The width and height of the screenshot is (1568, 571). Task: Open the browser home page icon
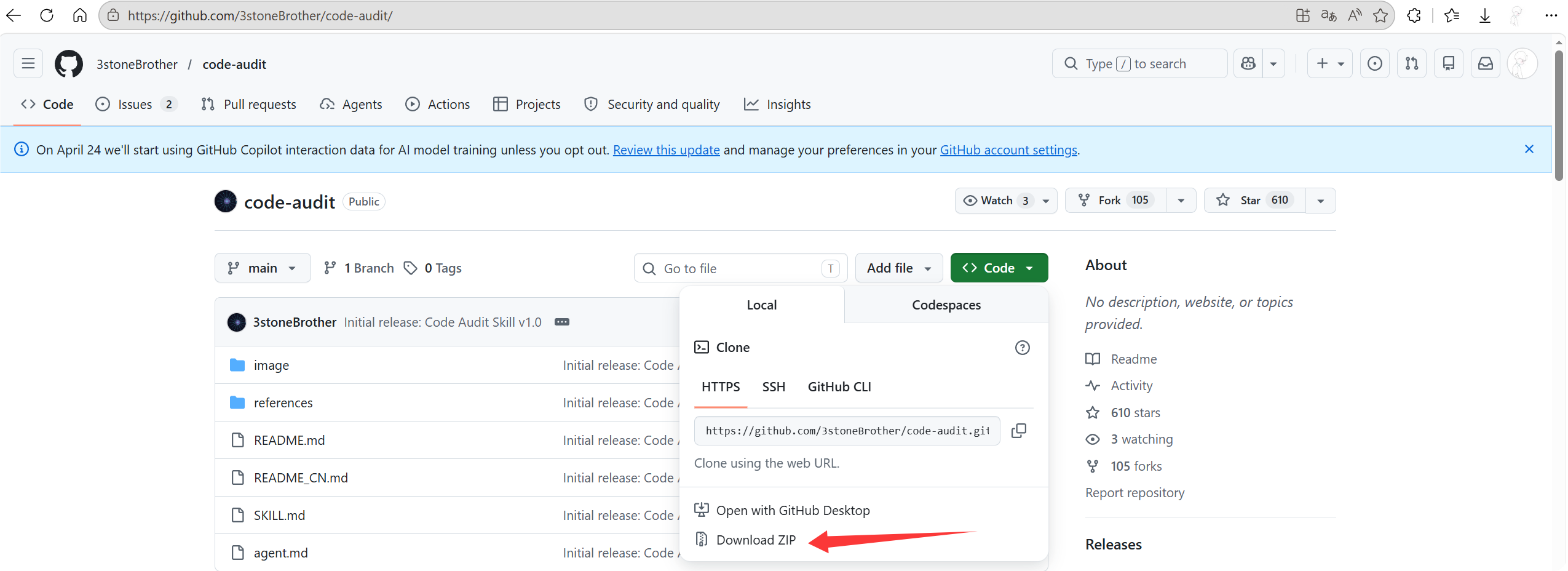(x=80, y=15)
